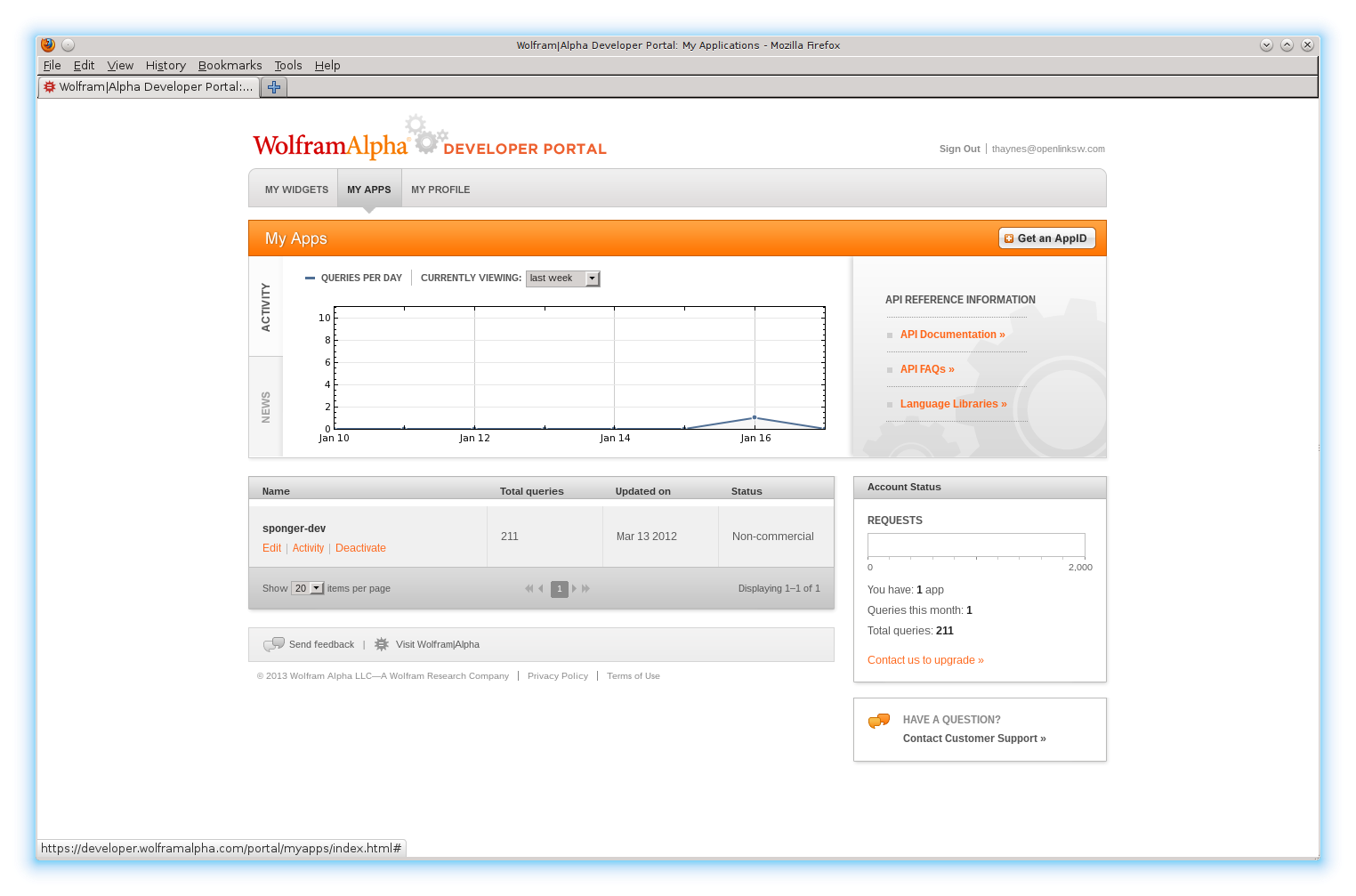The width and height of the screenshot is (1356, 896).
Task: Click the Jan 16 data point on chart
Action: (x=755, y=417)
